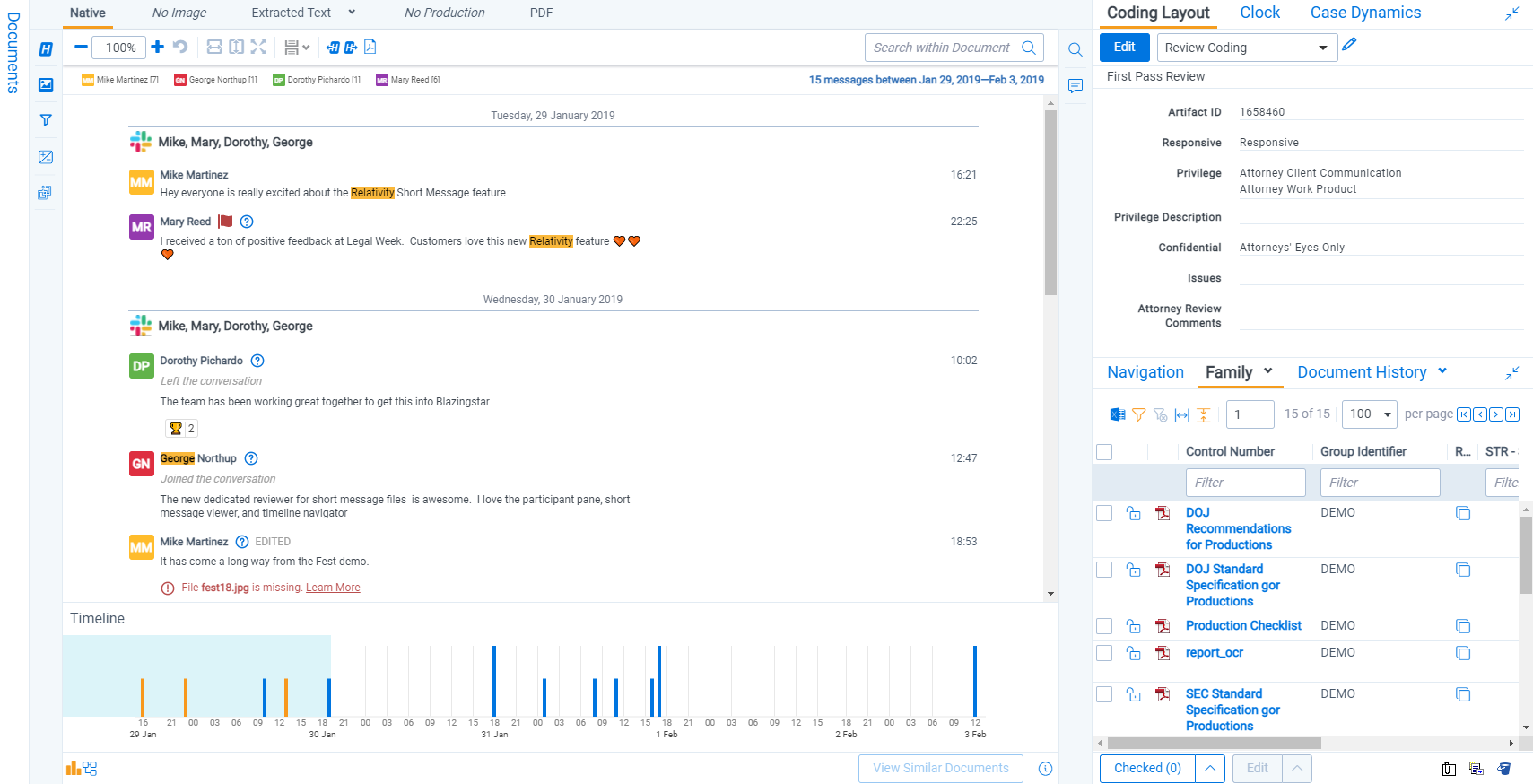Reset zoom with the undo arrow icon
Image resolution: width=1533 pixels, height=784 pixels.
pyautogui.click(x=180, y=47)
